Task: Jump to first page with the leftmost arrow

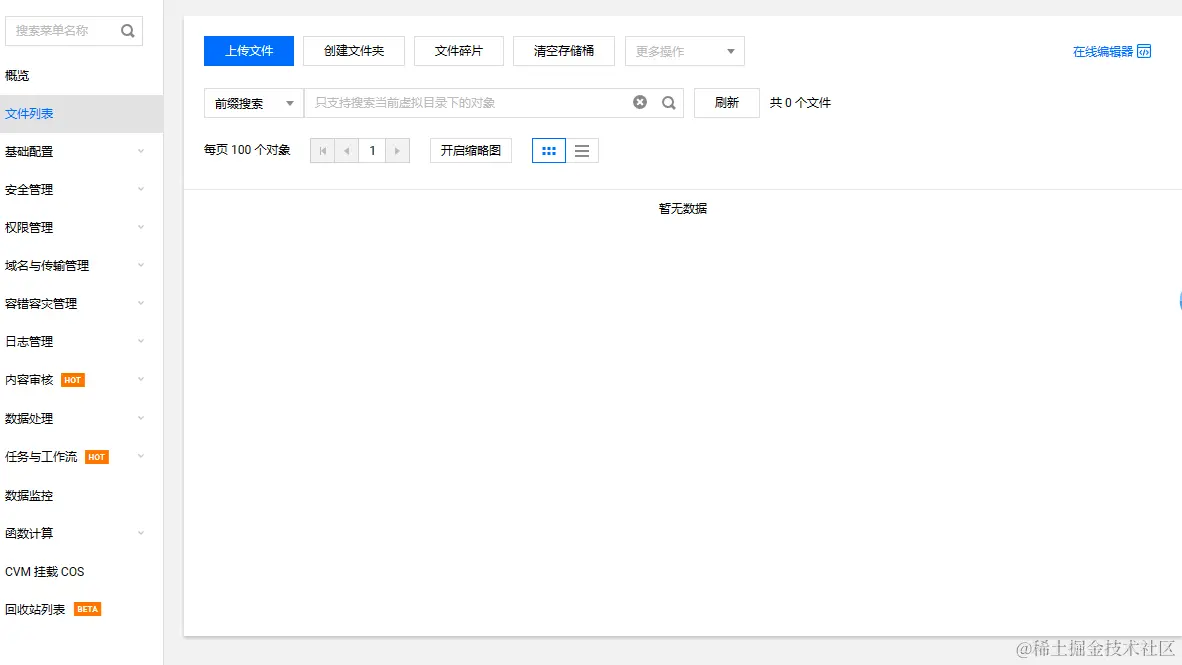Action: [322, 150]
